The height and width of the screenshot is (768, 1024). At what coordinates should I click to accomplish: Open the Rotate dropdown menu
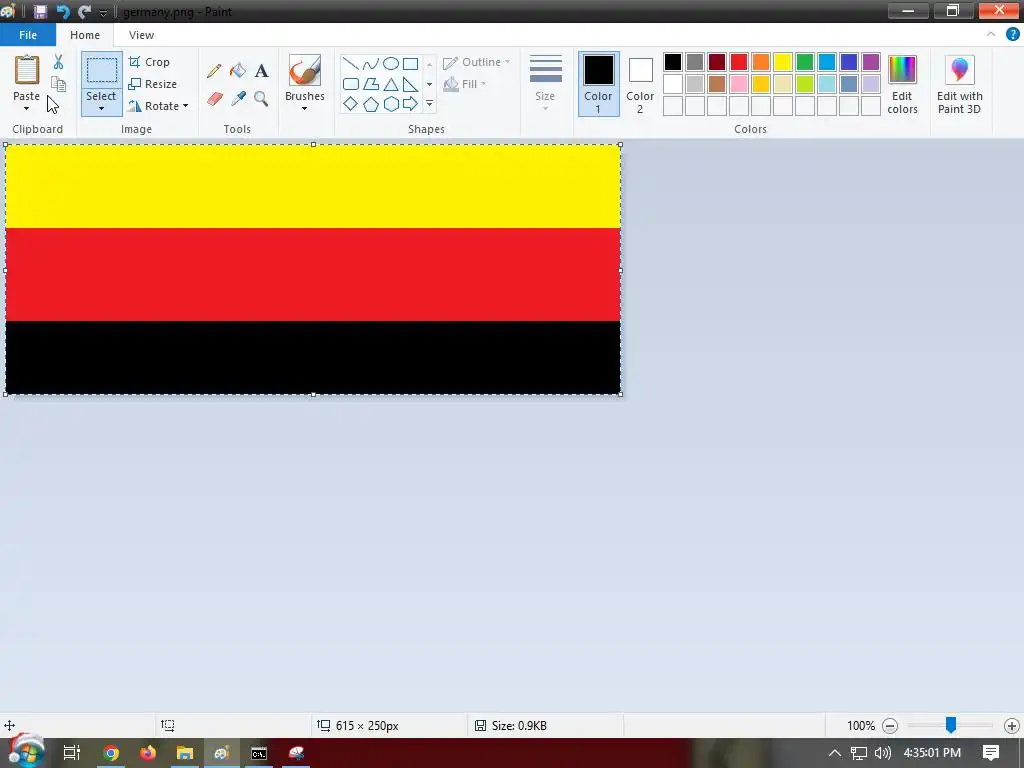pyautogui.click(x=185, y=106)
